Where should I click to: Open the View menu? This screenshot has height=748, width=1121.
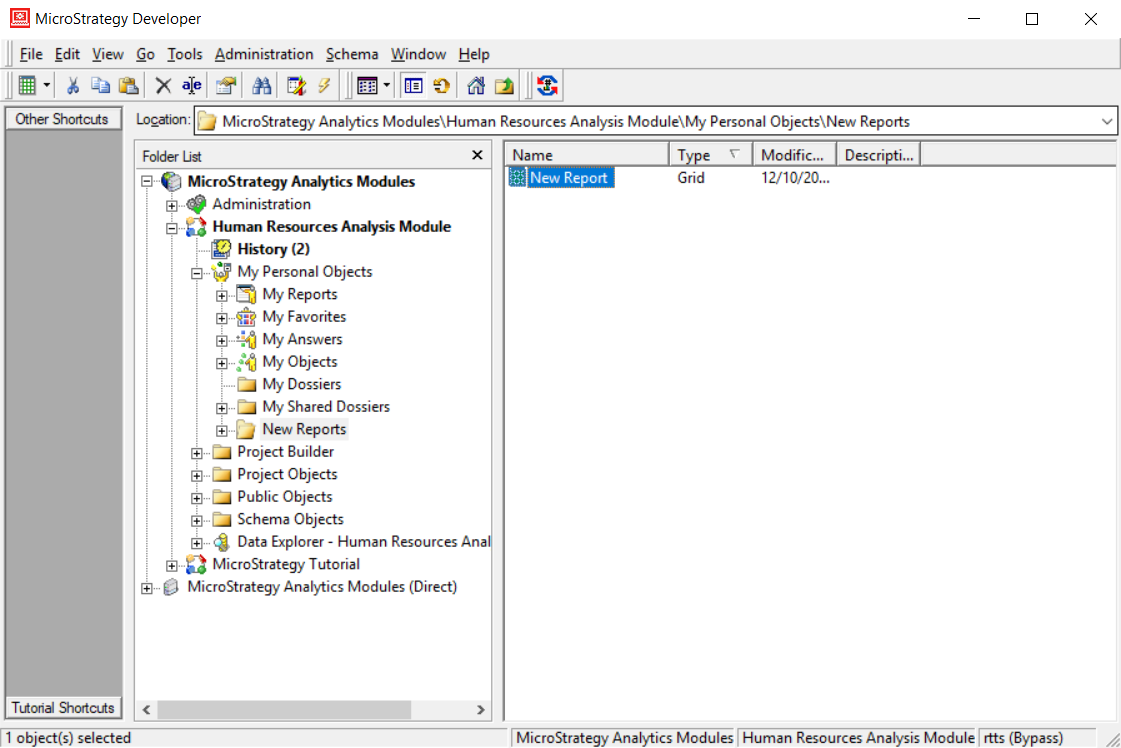click(x=108, y=54)
